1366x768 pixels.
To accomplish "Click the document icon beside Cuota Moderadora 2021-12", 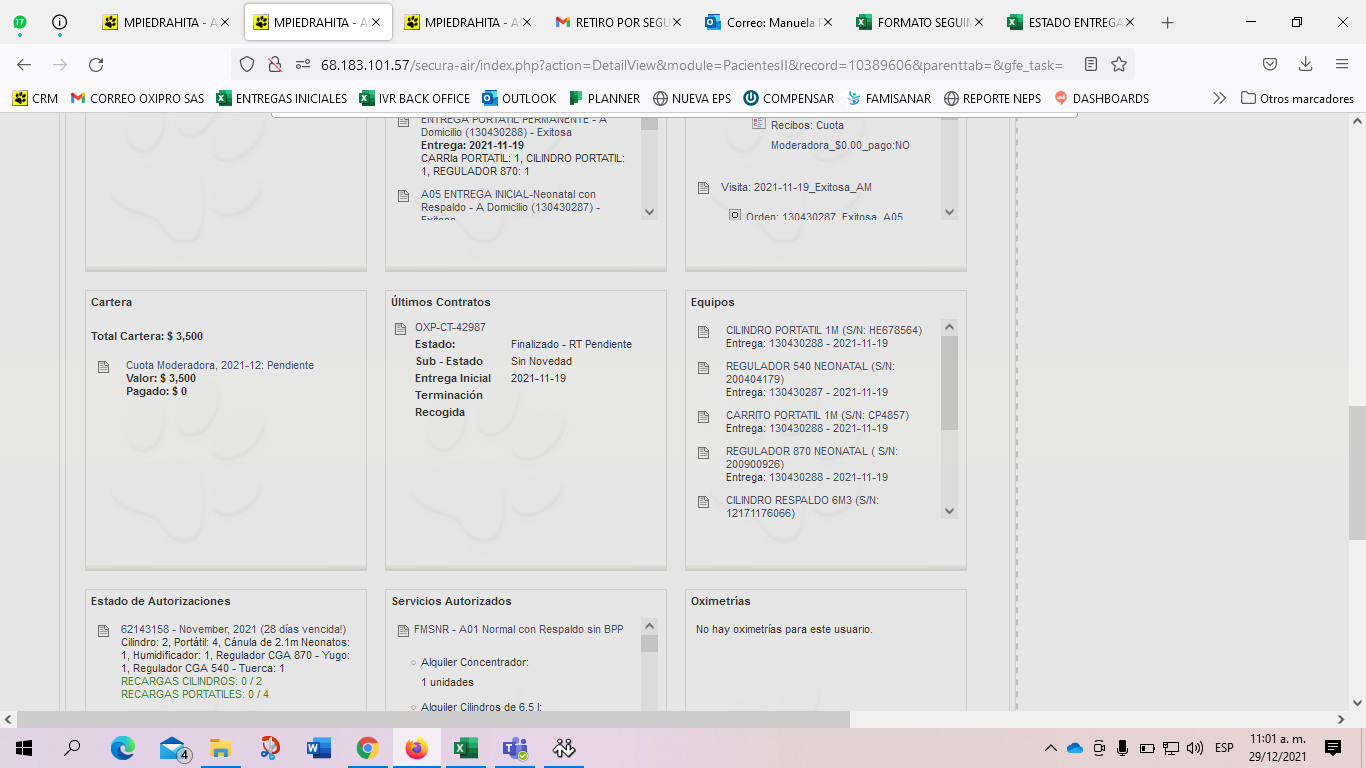I will [x=104, y=367].
